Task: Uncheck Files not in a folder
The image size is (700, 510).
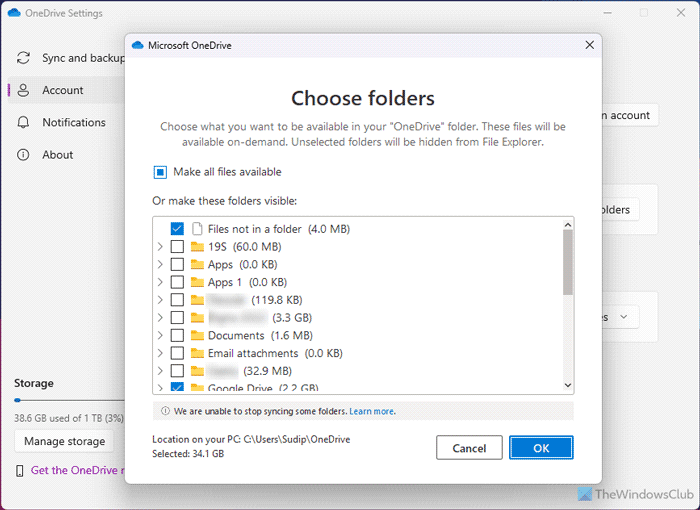Action: point(177,229)
